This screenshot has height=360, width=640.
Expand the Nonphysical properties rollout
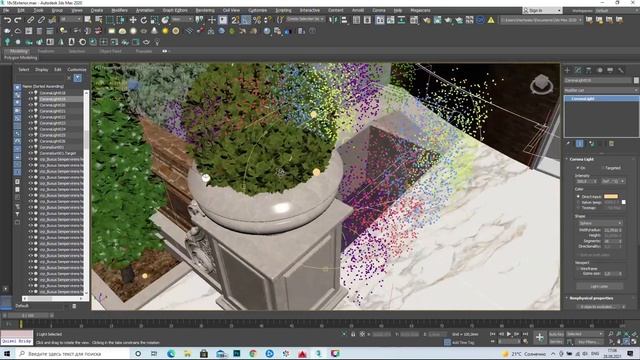tap(591, 298)
